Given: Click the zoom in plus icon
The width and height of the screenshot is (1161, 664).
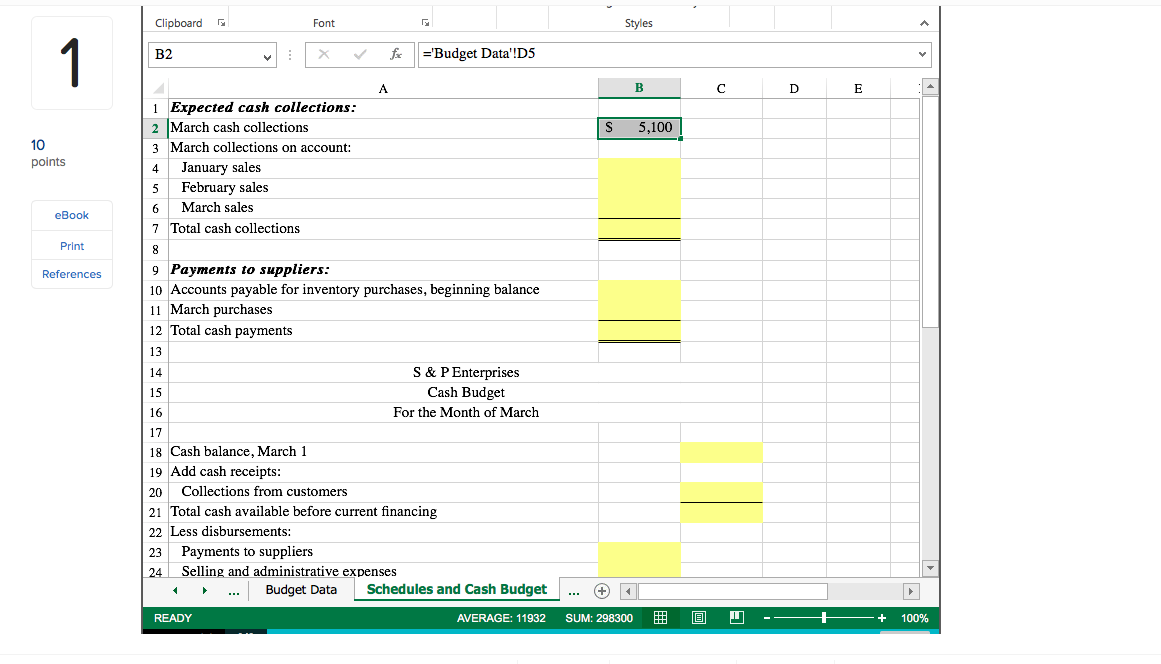Looking at the screenshot, I should pos(881,618).
